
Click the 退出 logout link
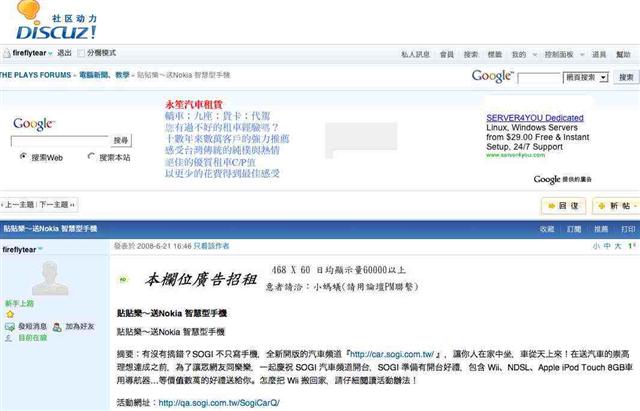(x=64, y=53)
